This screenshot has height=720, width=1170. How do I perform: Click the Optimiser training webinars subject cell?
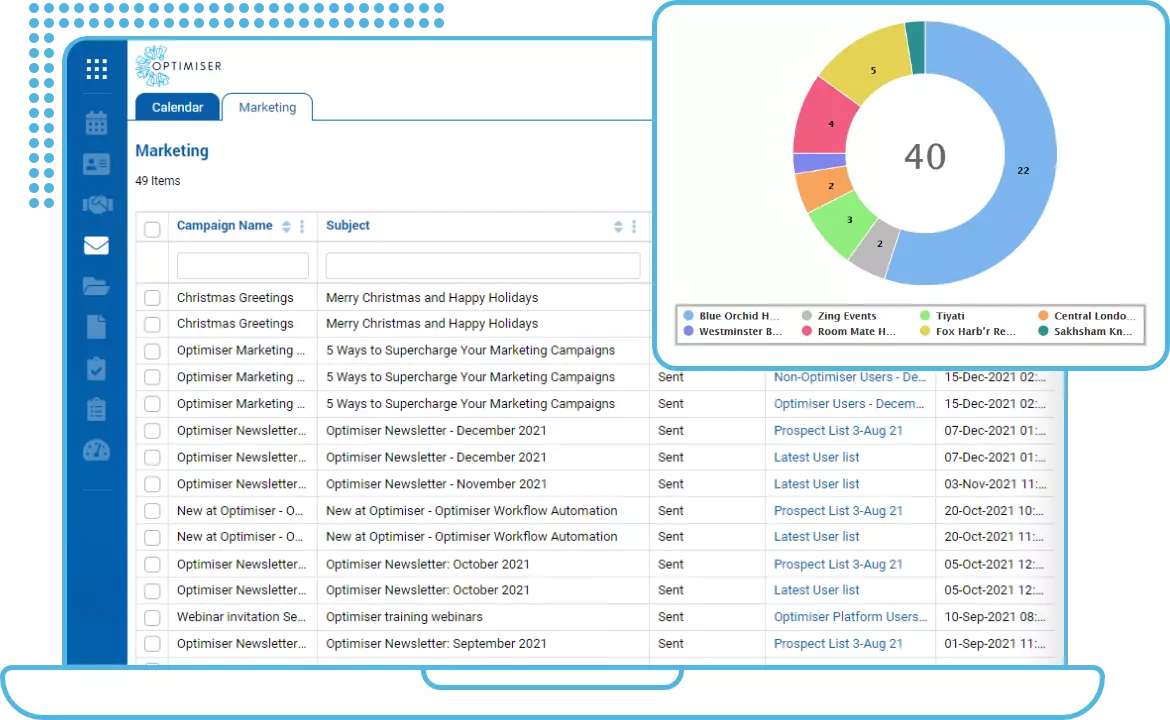(x=404, y=616)
